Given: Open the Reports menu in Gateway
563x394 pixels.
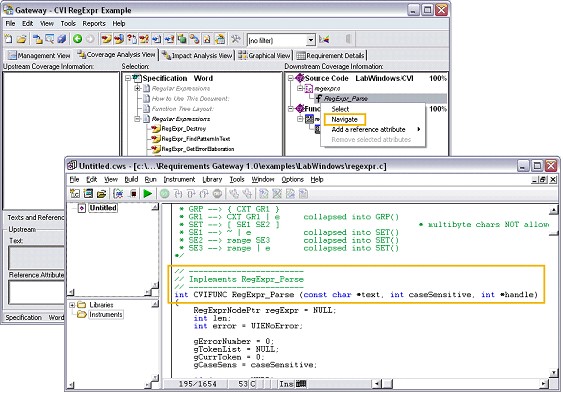Looking at the screenshot, I should [x=94, y=23].
